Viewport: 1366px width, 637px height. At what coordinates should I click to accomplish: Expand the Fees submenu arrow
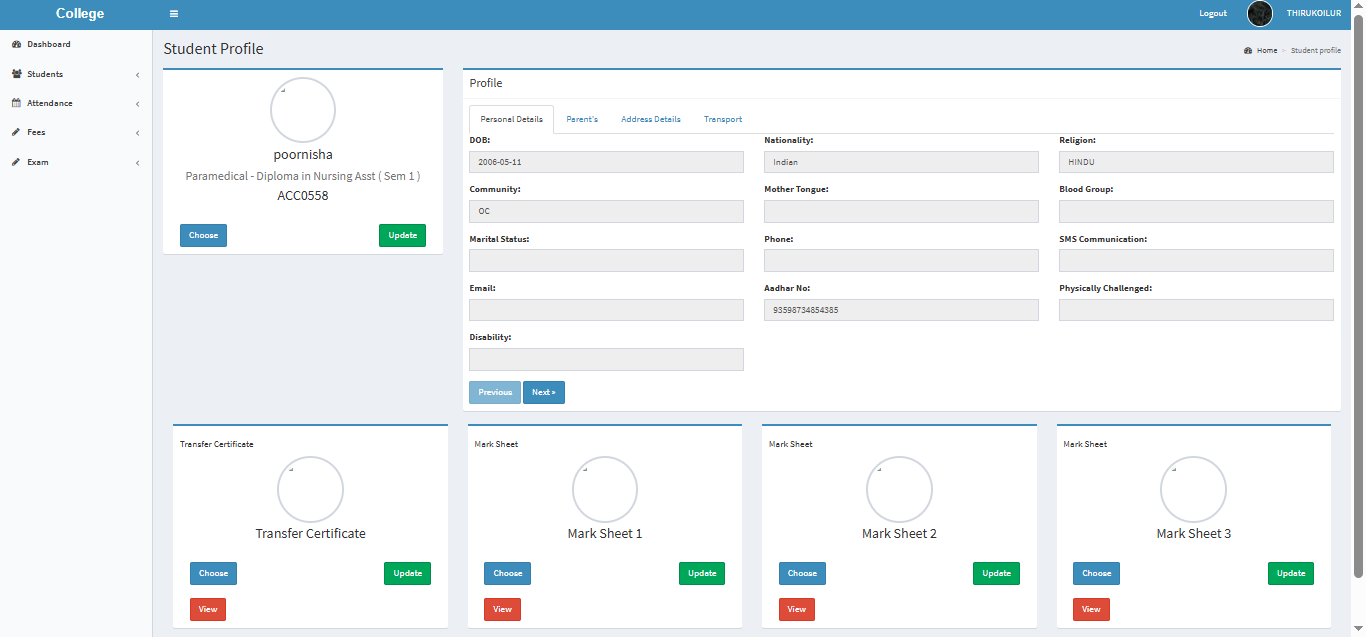coord(137,133)
